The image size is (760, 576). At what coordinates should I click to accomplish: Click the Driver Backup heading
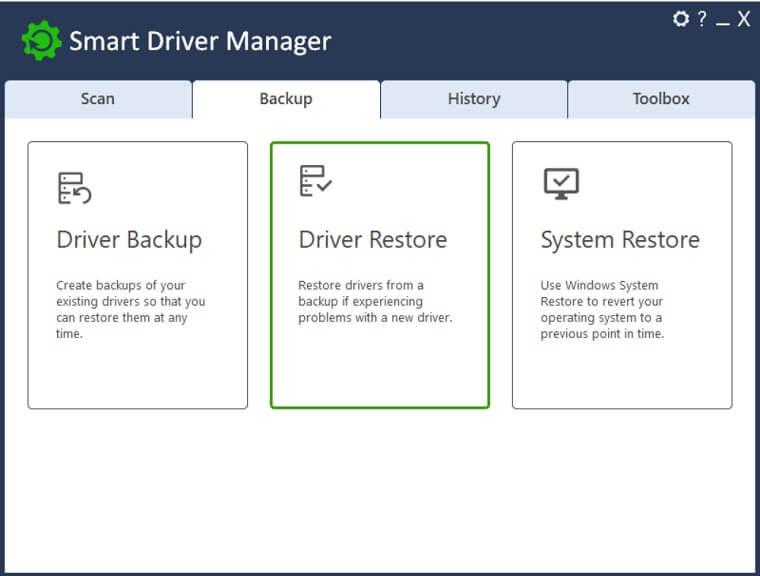(x=129, y=240)
